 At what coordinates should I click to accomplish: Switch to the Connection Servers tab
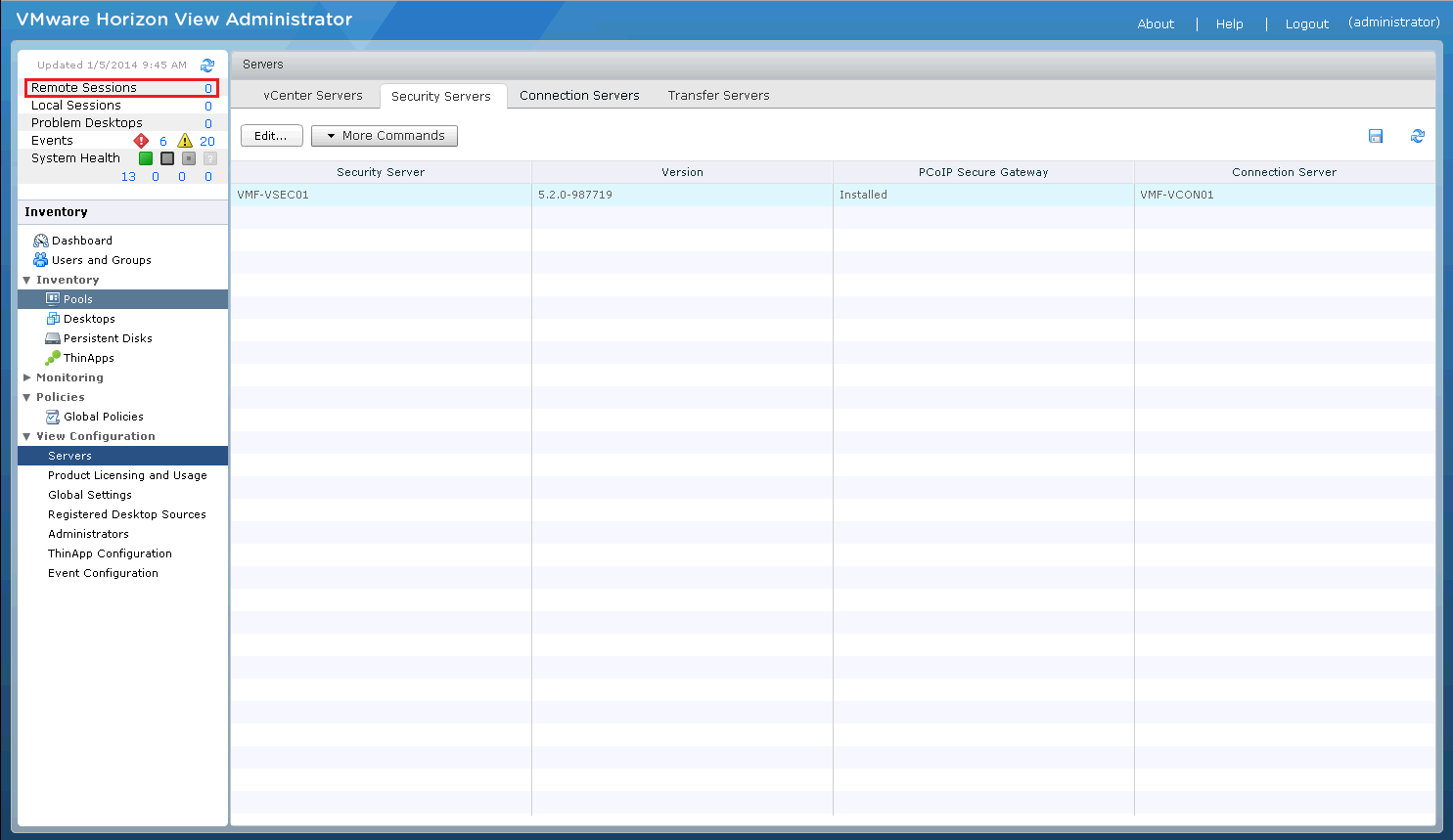(579, 96)
